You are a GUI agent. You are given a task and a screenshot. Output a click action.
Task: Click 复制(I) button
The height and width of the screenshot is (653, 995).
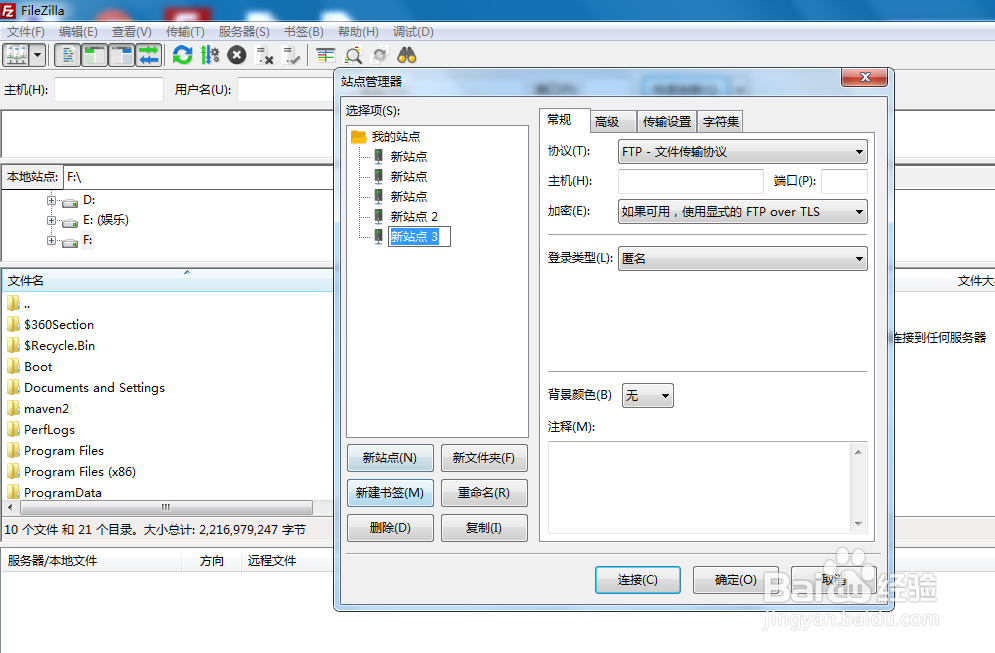coord(484,527)
